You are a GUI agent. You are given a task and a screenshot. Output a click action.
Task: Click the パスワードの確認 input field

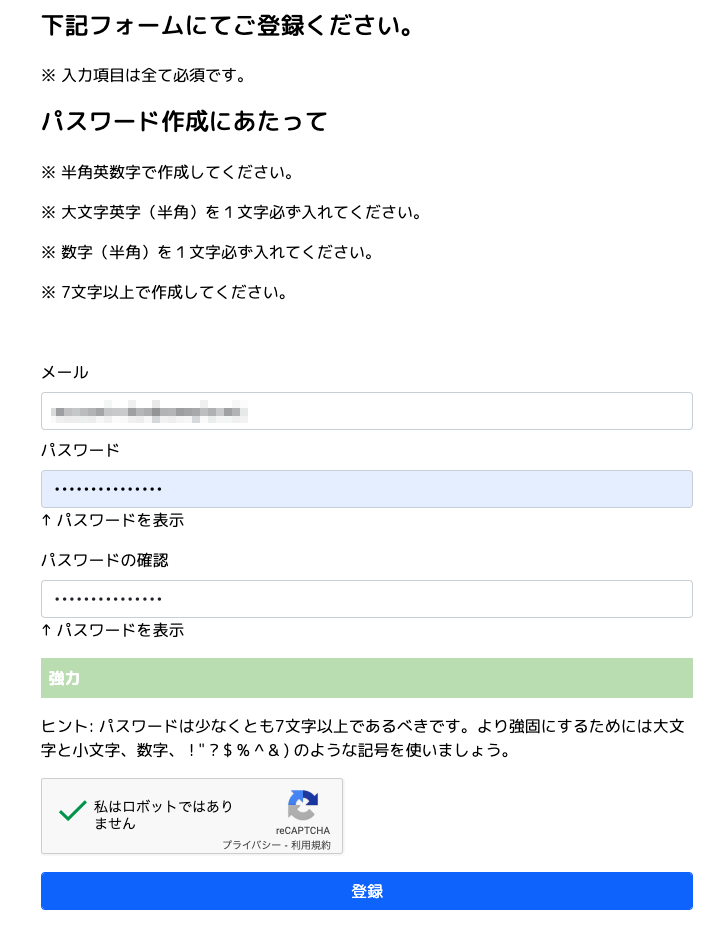[x=366, y=599]
